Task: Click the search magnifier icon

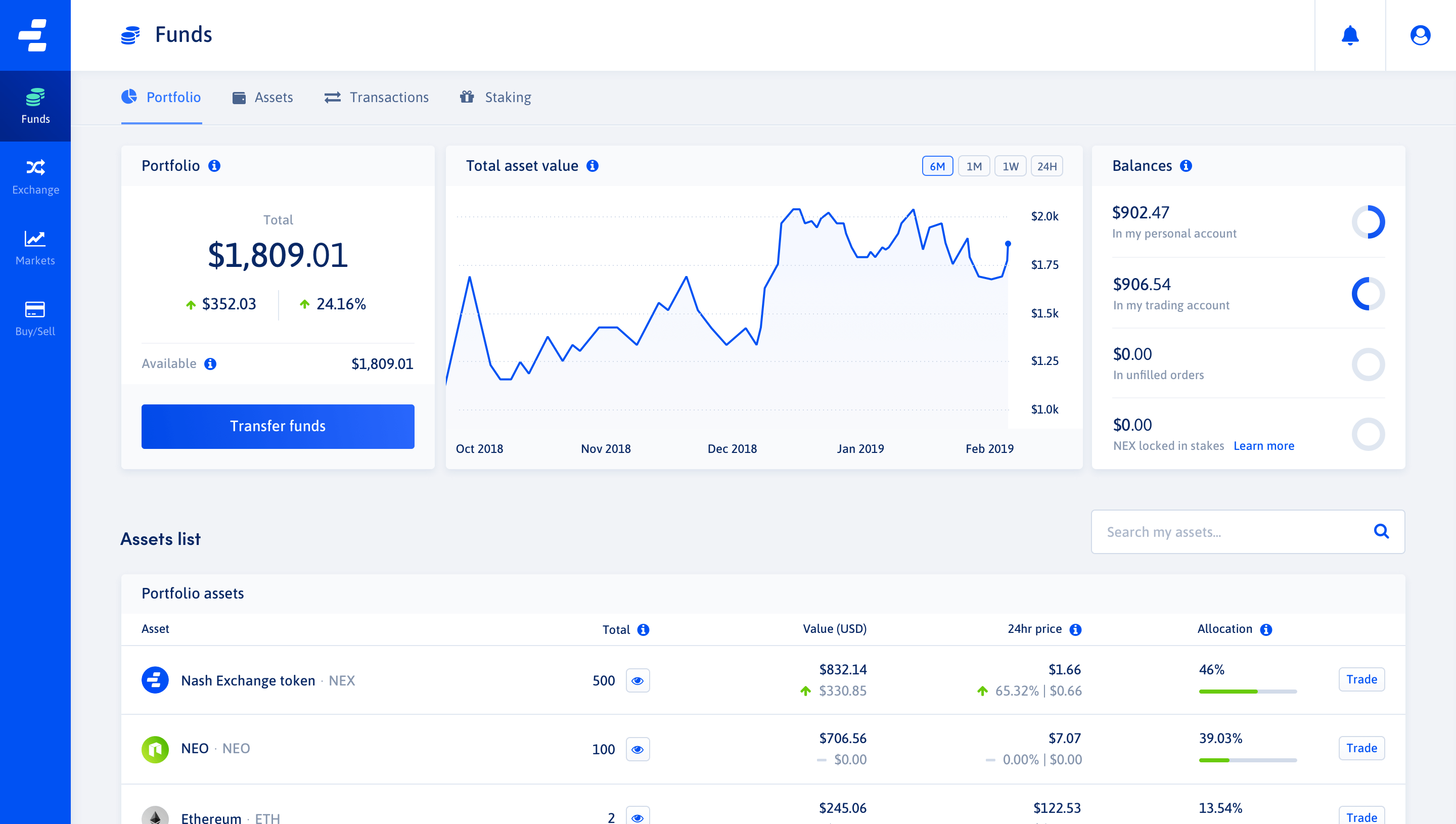Action: 1381,531
